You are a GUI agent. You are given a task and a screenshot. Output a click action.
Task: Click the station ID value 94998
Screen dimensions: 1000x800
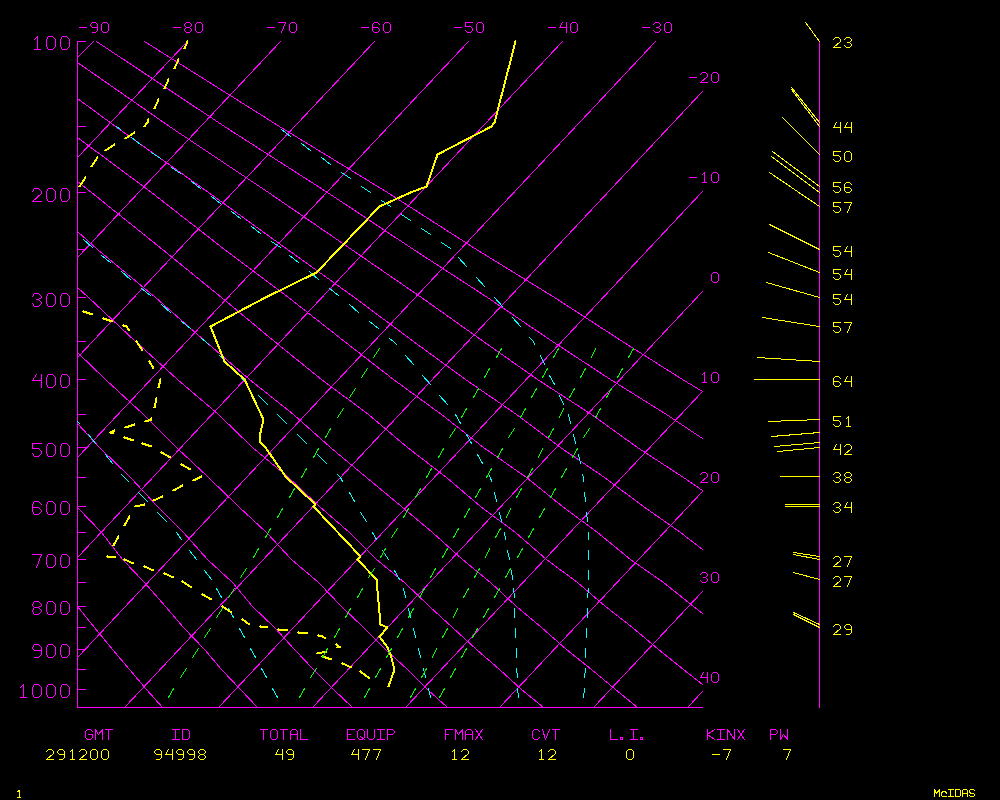tap(180, 755)
